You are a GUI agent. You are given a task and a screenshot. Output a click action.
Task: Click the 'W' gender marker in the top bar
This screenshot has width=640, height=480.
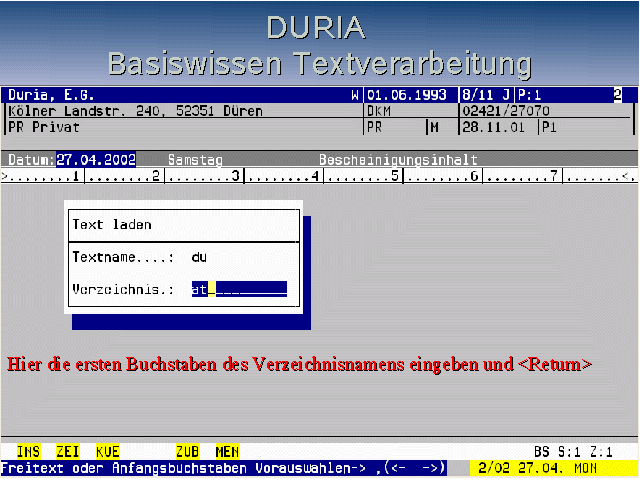355,95
